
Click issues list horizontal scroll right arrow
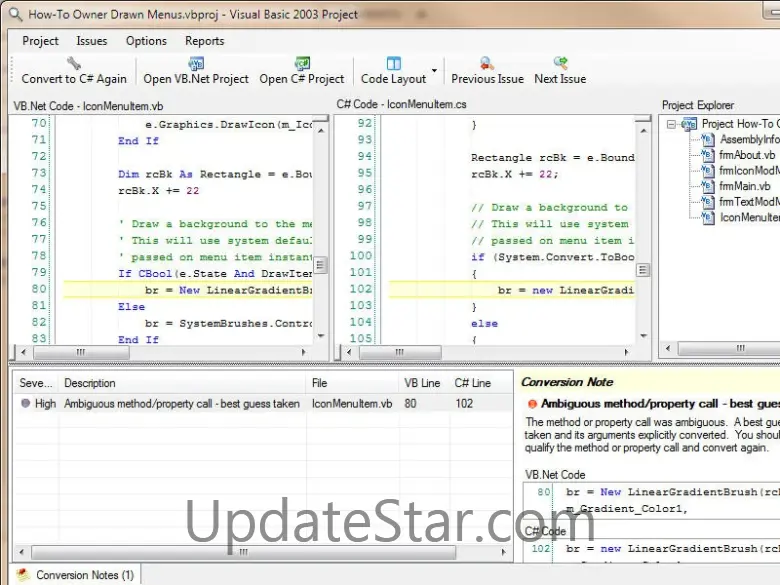tap(503, 552)
